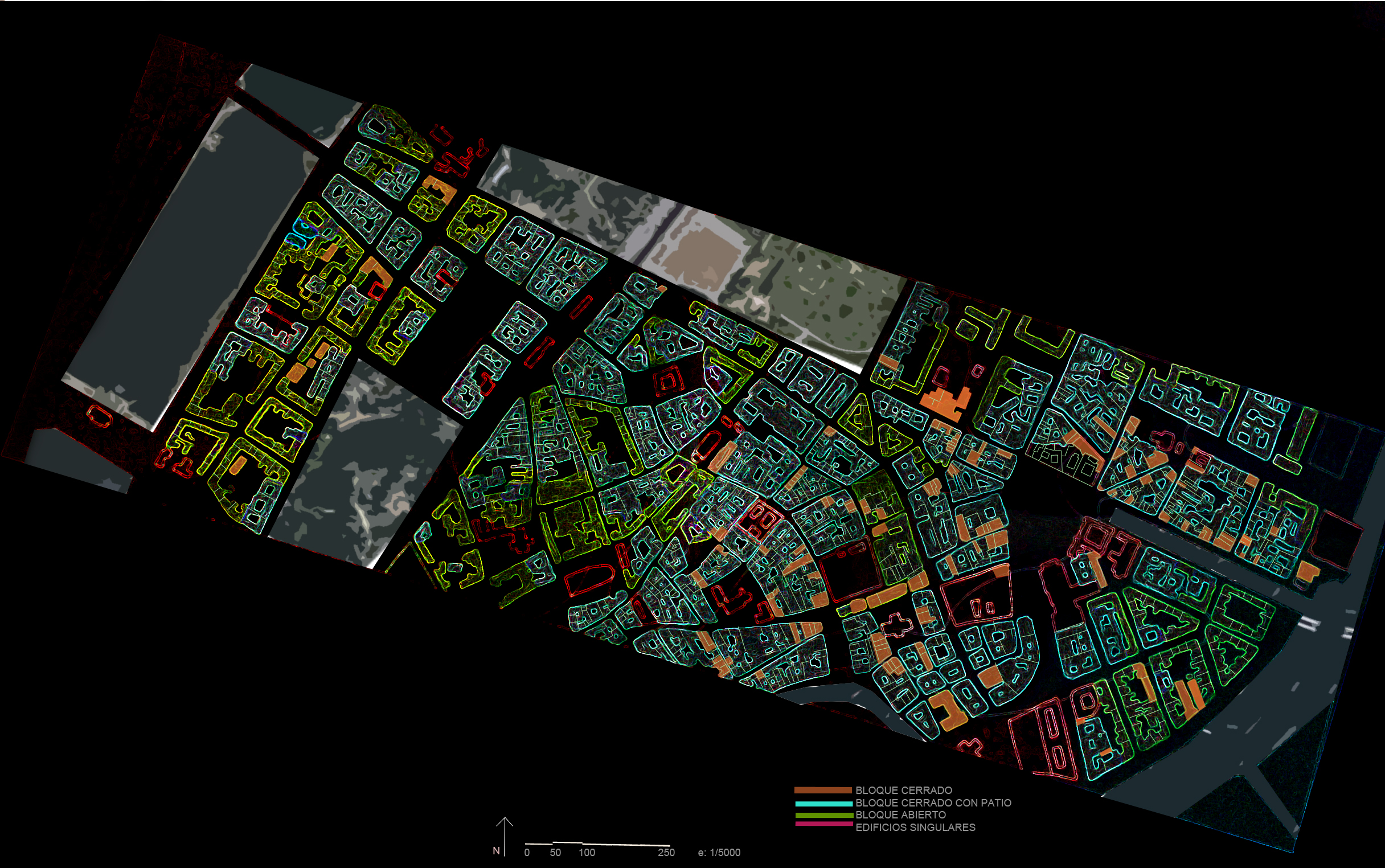Image resolution: width=1385 pixels, height=868 pixels.
Task: Click the 'BLOQUE ABIERTO' legend label
Action: pos(900,815)
